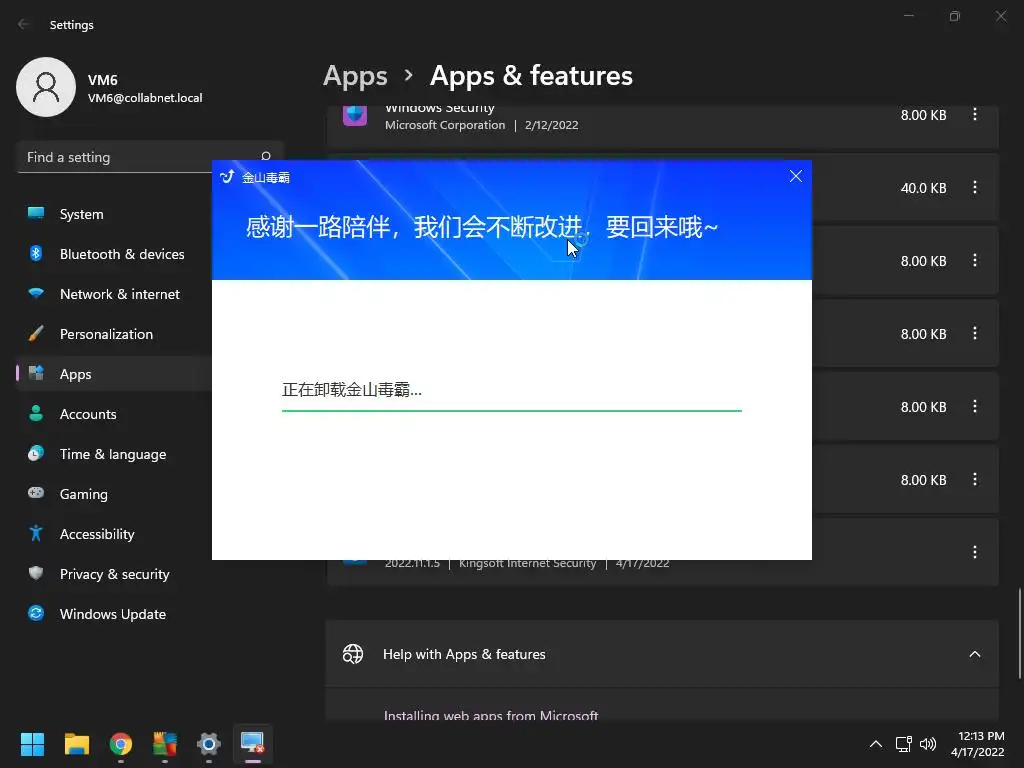Open the Windows Start menu
Image resolution: width=1024 pixels, height=768 pixels.
coord(32,744)
